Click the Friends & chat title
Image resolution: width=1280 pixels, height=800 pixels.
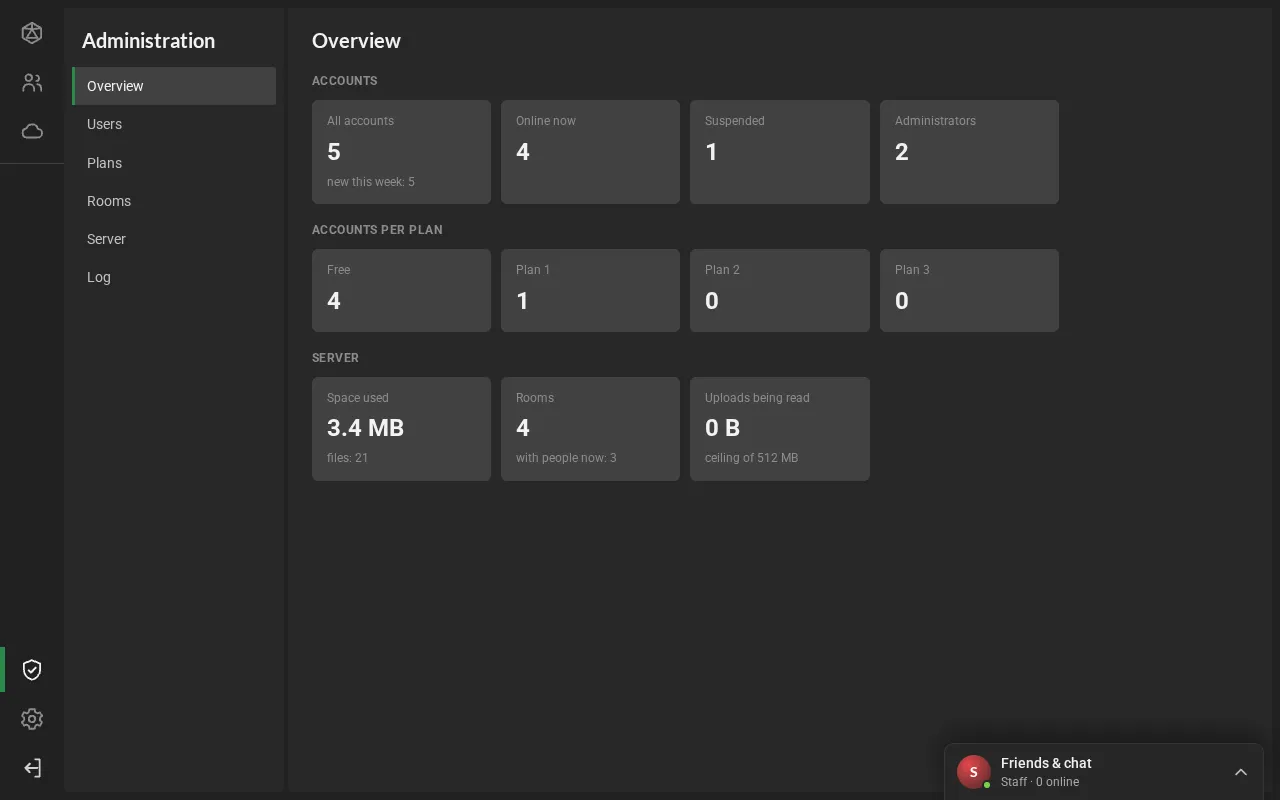(1046, 763)
